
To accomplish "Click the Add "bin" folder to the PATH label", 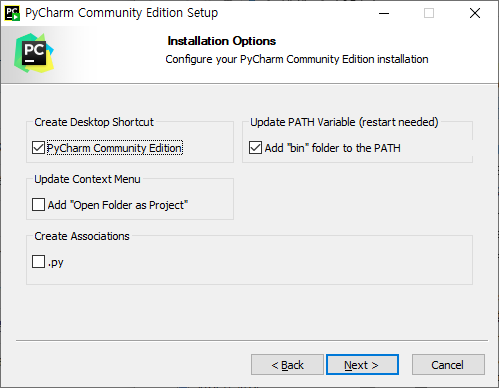I will coord(332,148).
